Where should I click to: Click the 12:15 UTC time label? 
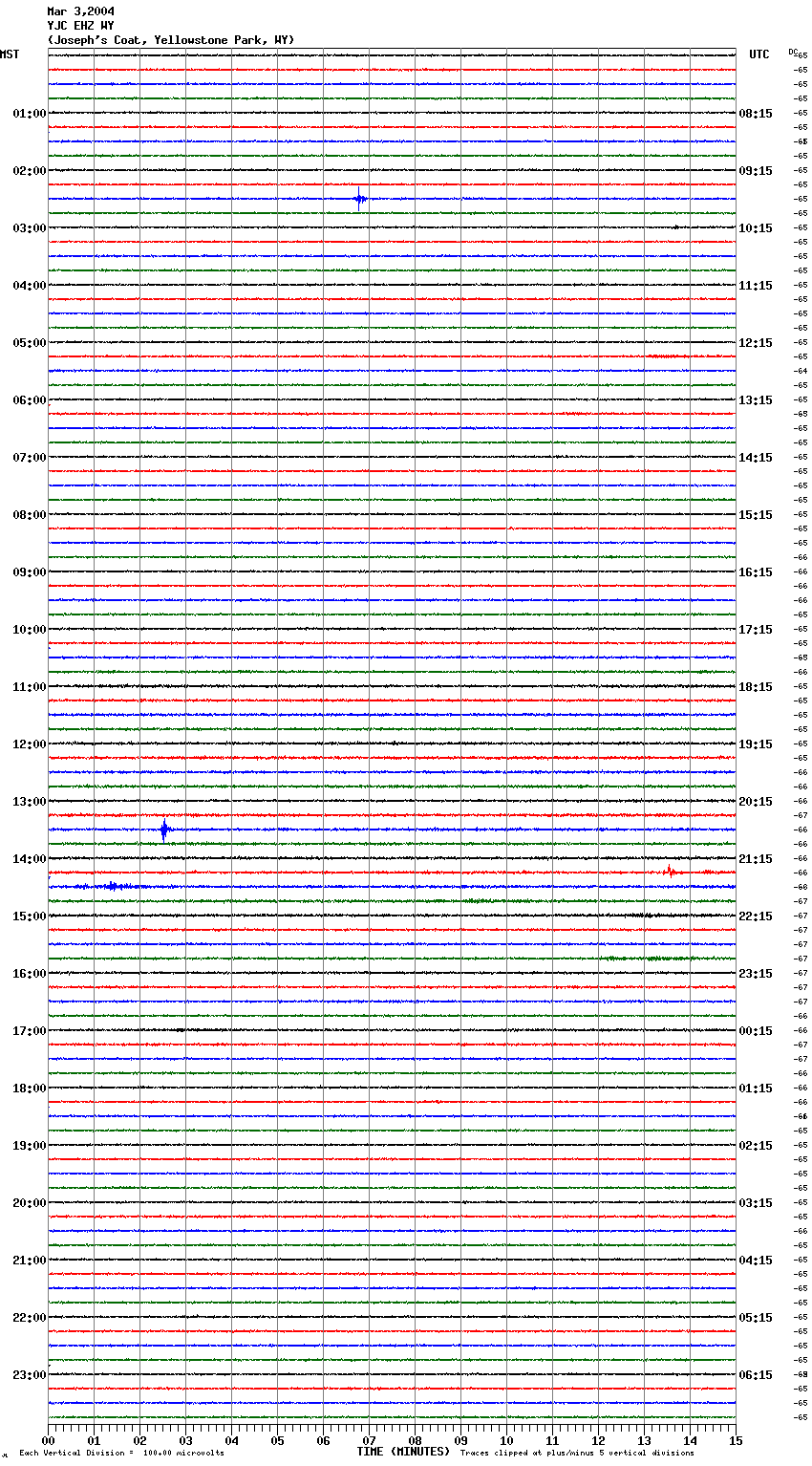[x=756, y=343]
